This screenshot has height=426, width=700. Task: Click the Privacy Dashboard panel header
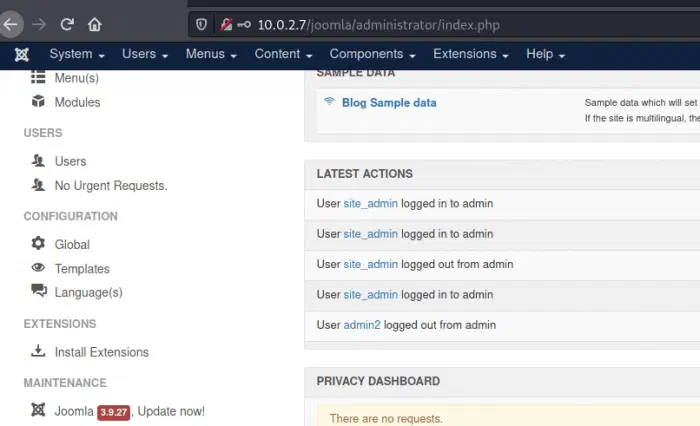(502, 381)
